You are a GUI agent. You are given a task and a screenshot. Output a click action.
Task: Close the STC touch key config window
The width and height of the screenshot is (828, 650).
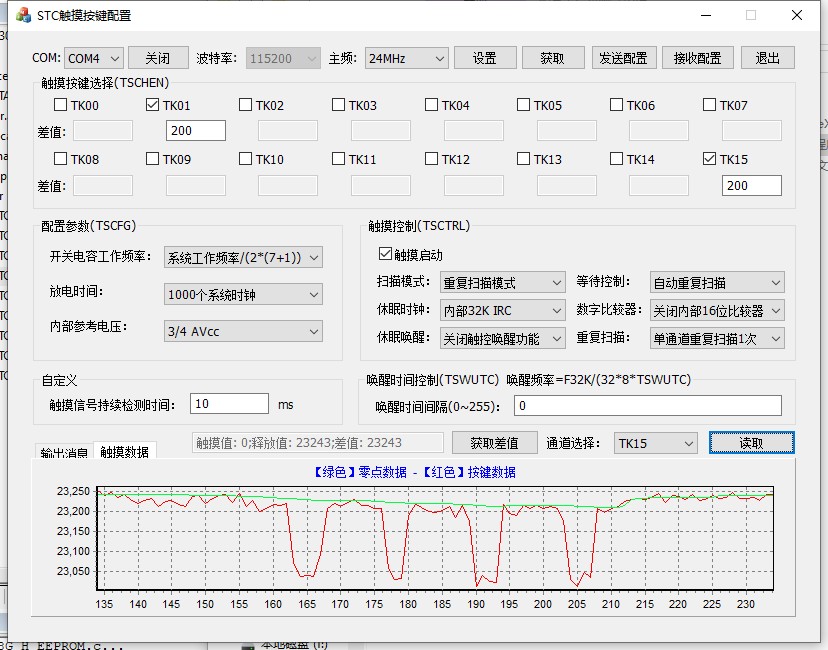pyautogui.click(x=797, y=15)
